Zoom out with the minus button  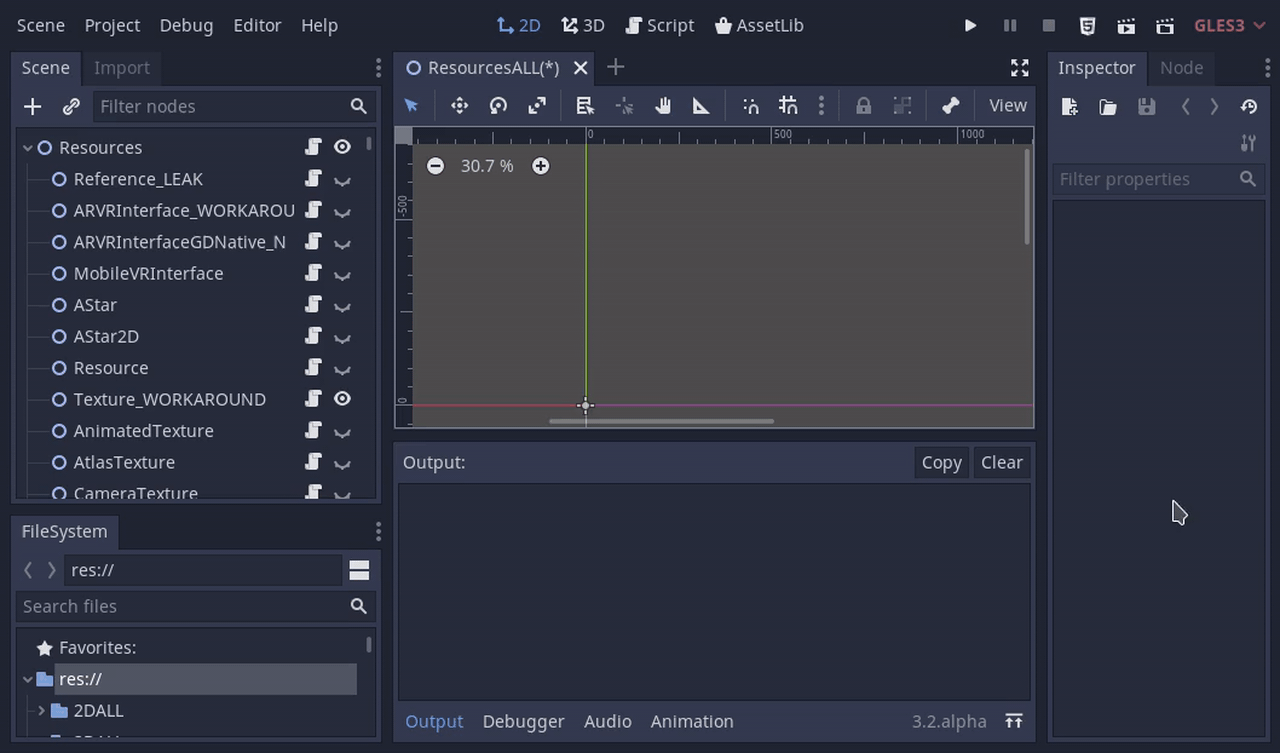[435, 166]
